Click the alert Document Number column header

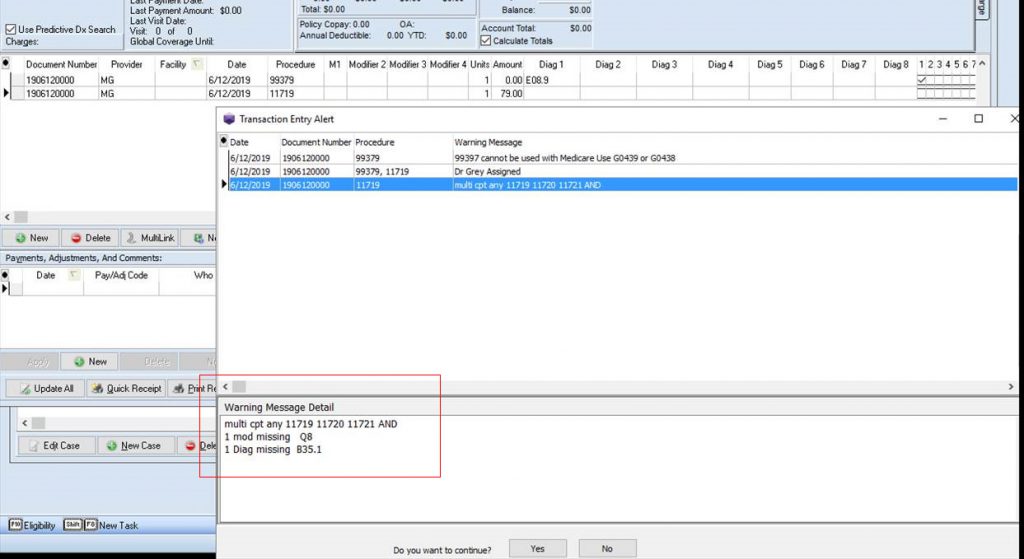(316, 142)
